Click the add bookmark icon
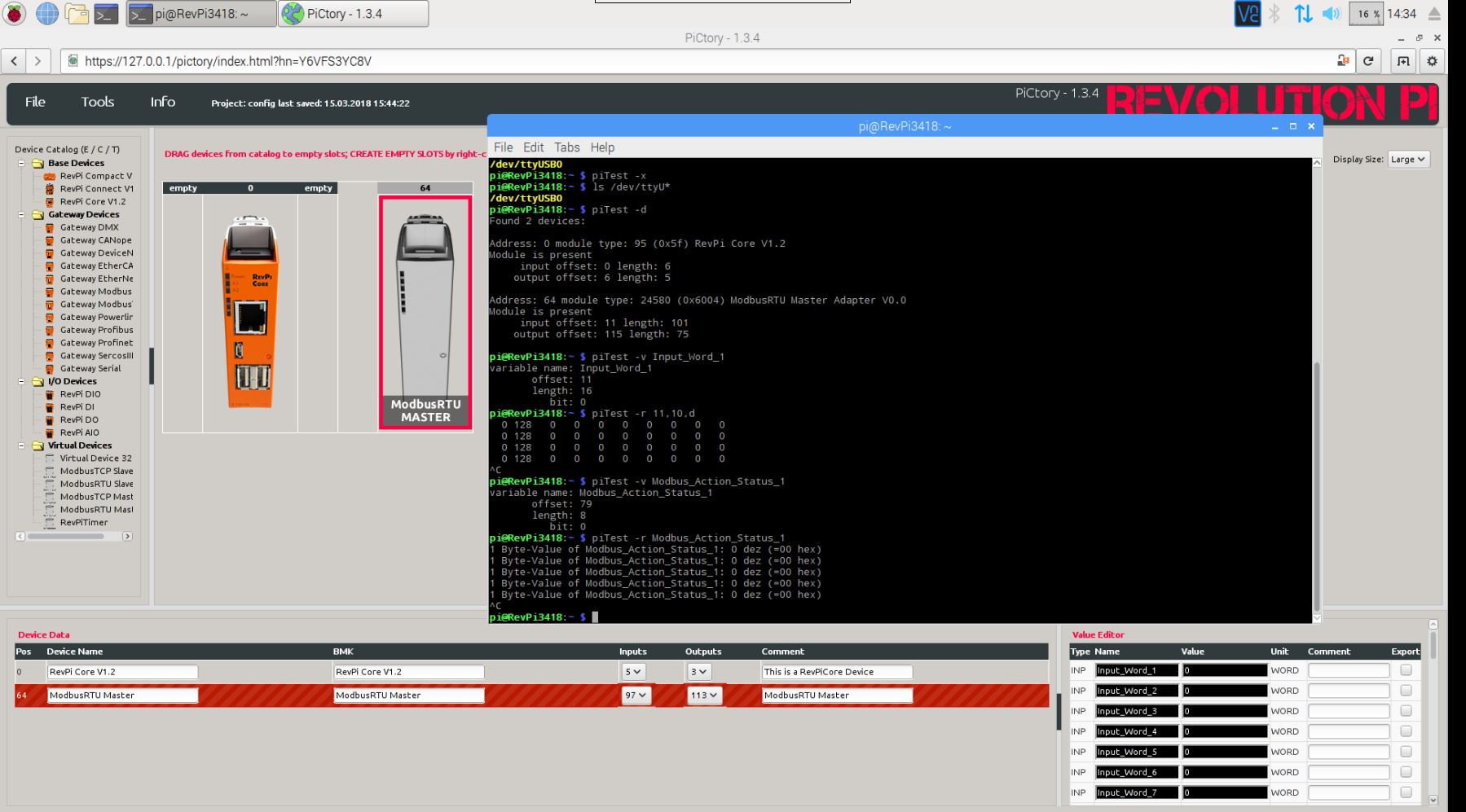This screenshot has height=812, width=1466. pyautogui.click(x=1403, y=61)
